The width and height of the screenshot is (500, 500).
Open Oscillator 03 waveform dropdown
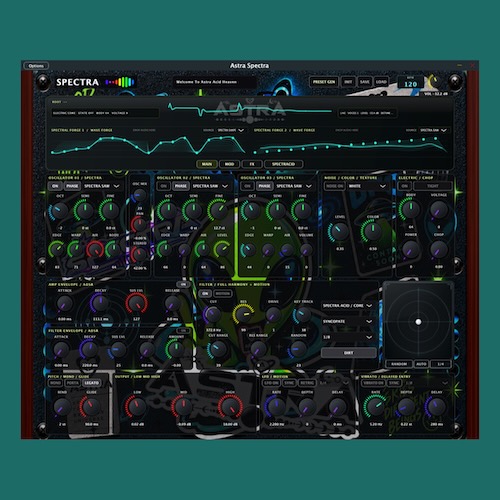click(294, 186)
